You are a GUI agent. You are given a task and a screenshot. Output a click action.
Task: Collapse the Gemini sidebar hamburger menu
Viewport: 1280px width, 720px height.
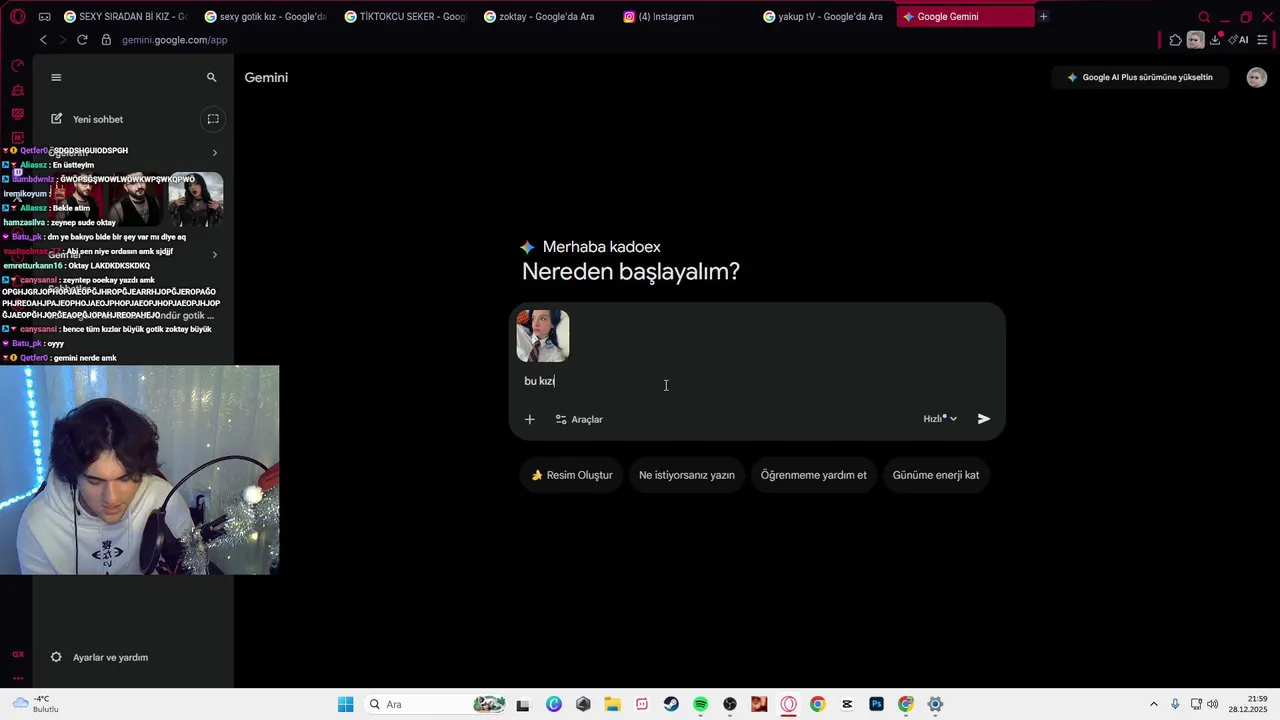(56, 77)
